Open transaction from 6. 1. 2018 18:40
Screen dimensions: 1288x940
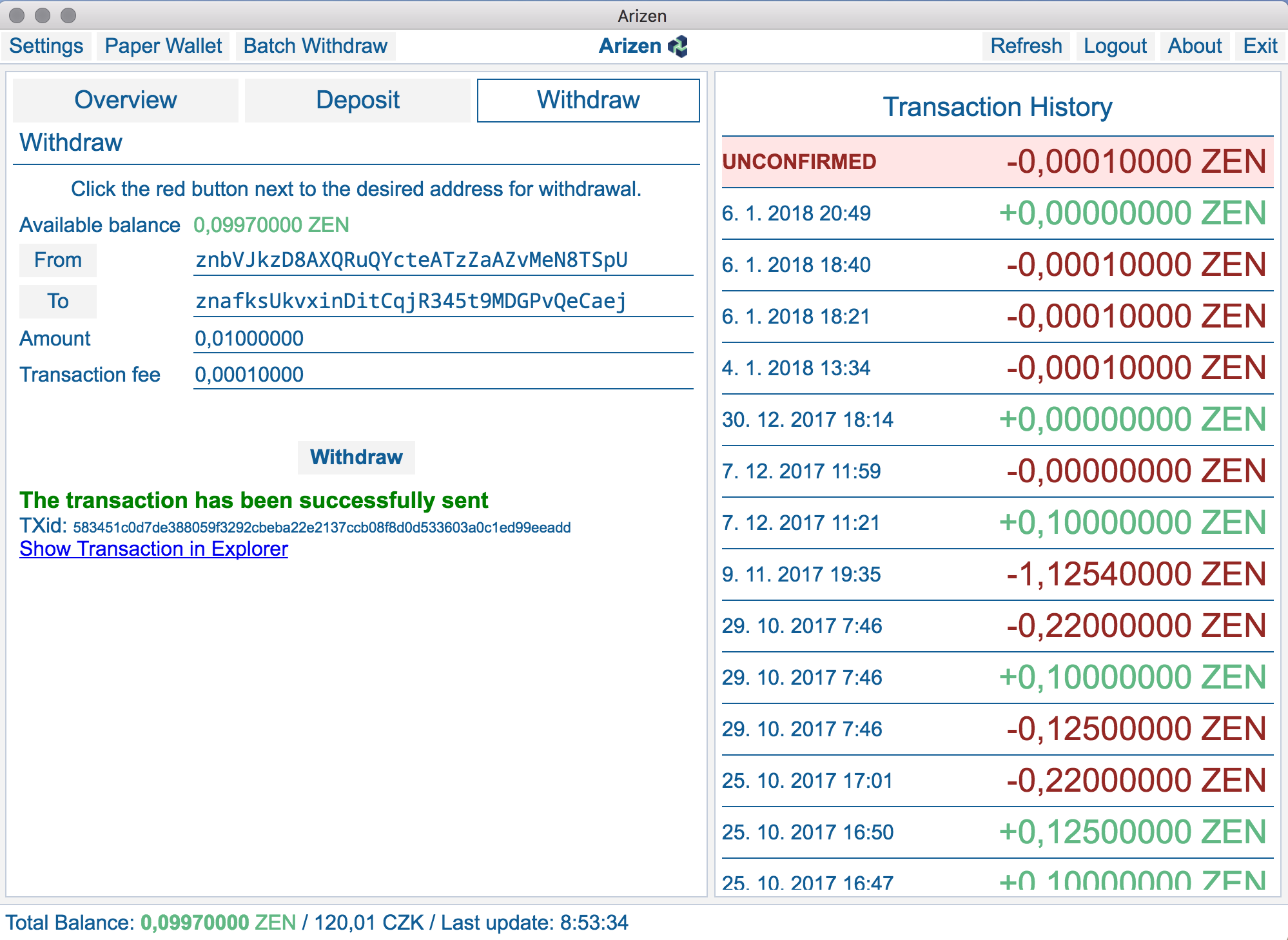click(x=998, y=265)
